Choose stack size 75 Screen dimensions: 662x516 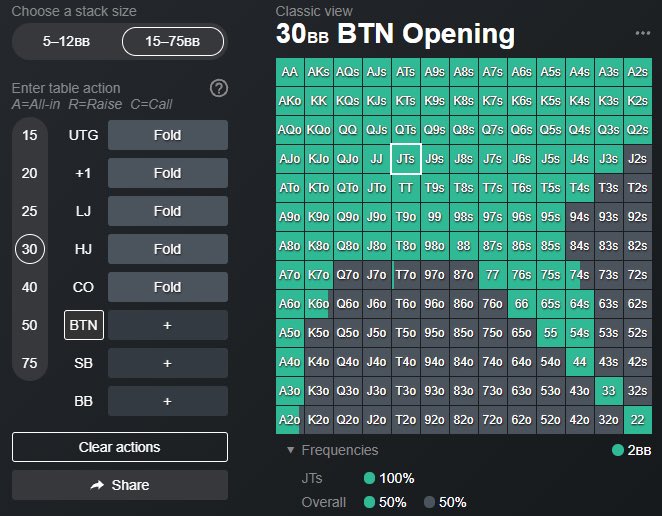pos(30,363)
